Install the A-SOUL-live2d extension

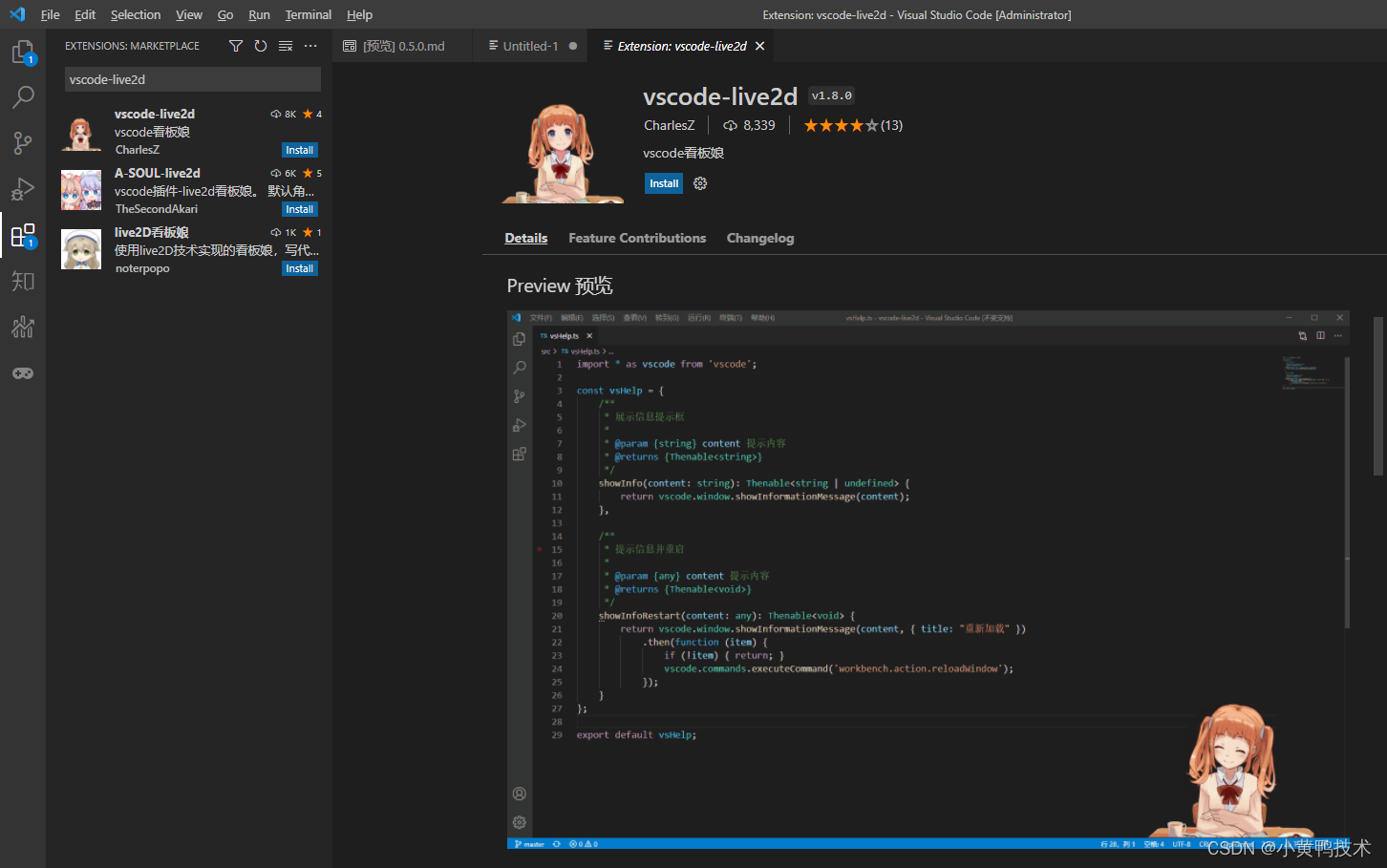pos(299,209)
